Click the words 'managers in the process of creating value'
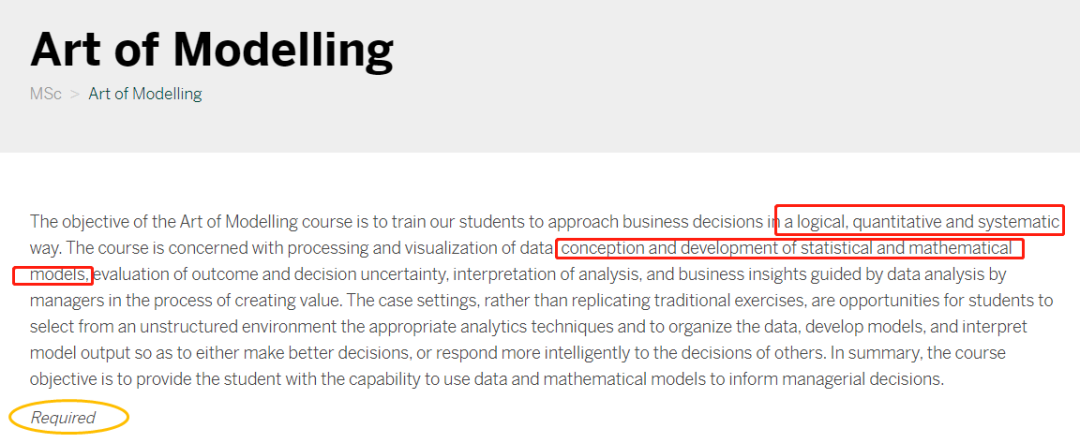Image resolution: width=1080 pixels, height=443 pixels. (185, 301)
